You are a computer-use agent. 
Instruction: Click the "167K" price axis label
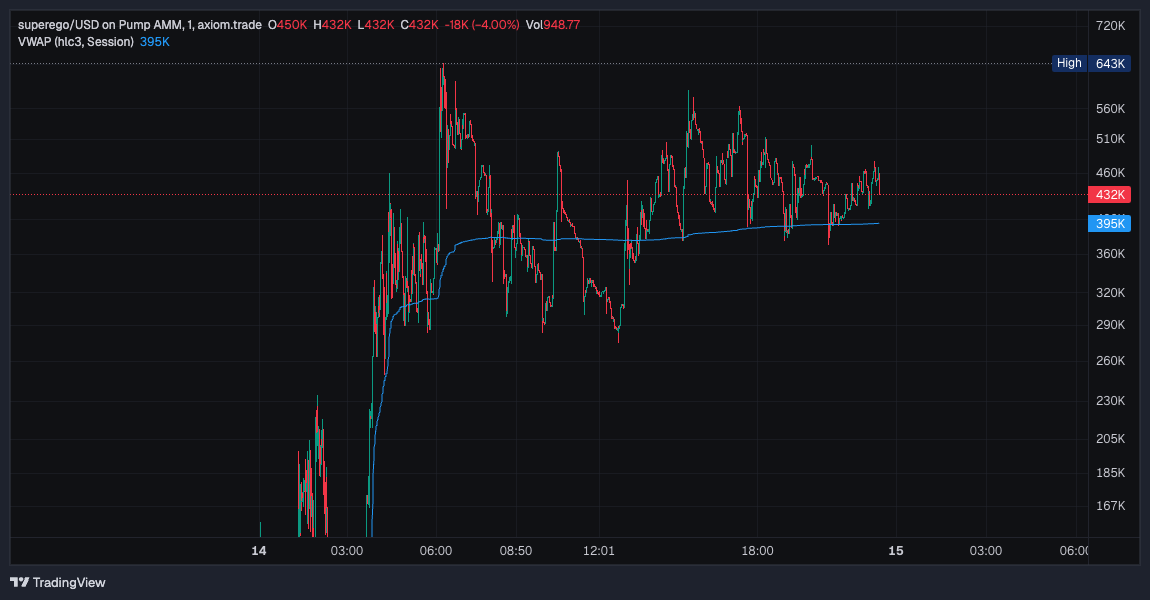coord(1110,506)
